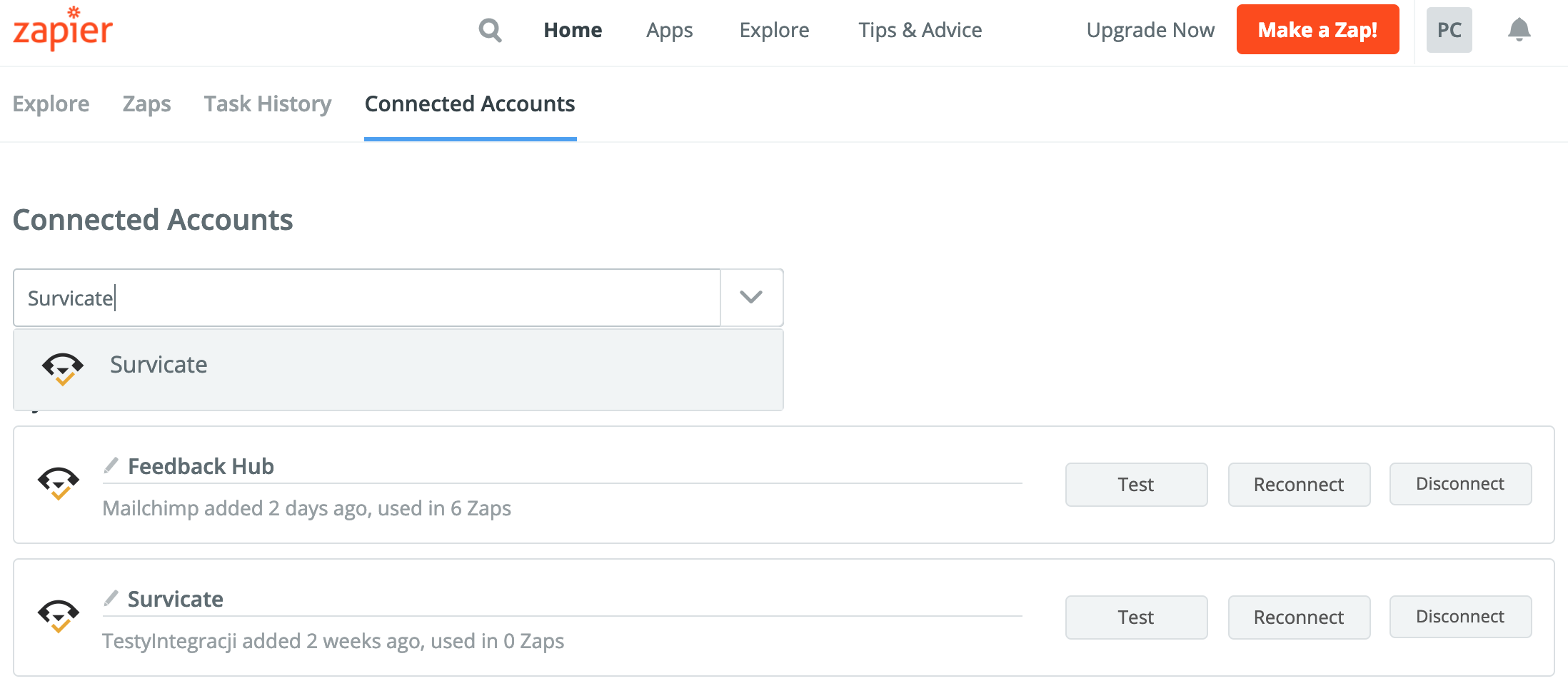Viewport: 1568px width, 691px height.
Task: Reconnect the TestyIntegracji Survicate account
Action: tap(1299, 617)
